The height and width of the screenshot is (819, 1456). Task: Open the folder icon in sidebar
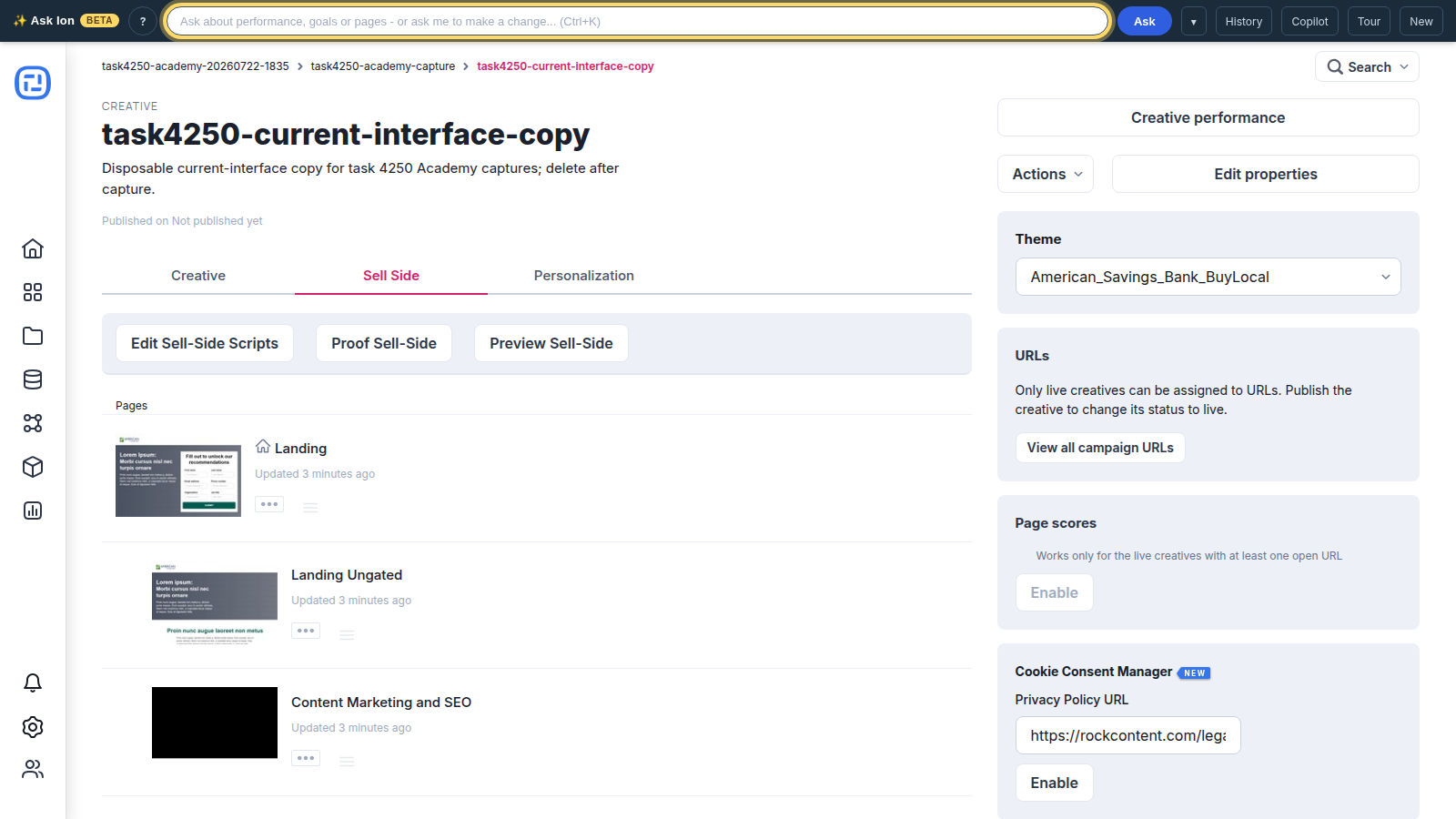[x=33, y=336]
